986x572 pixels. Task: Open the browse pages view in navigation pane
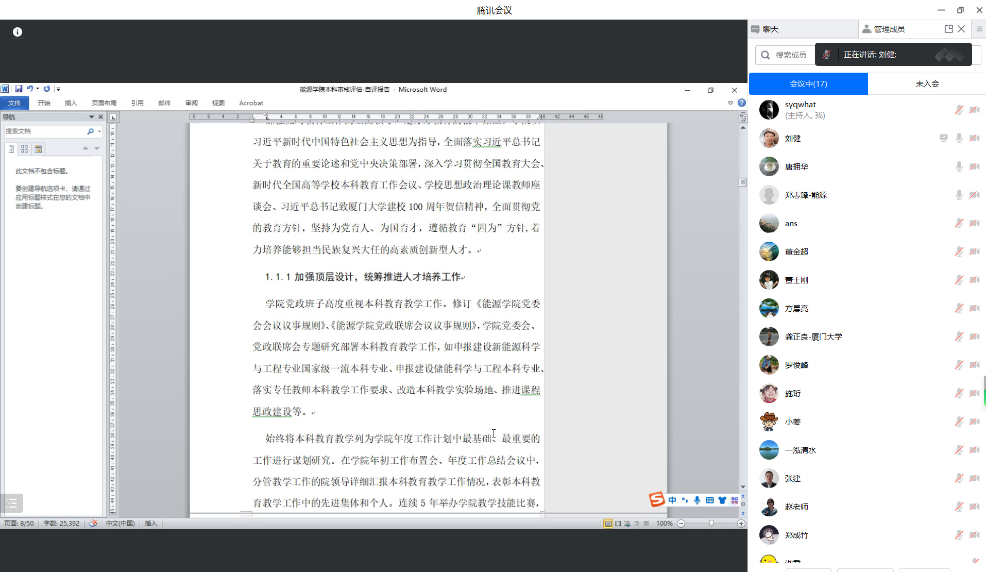pos(25,149)
